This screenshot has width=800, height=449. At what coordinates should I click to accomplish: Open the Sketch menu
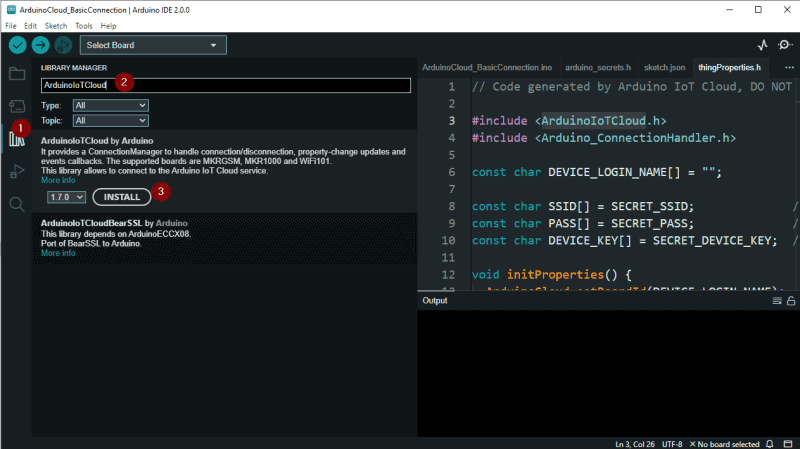point(56,25)
